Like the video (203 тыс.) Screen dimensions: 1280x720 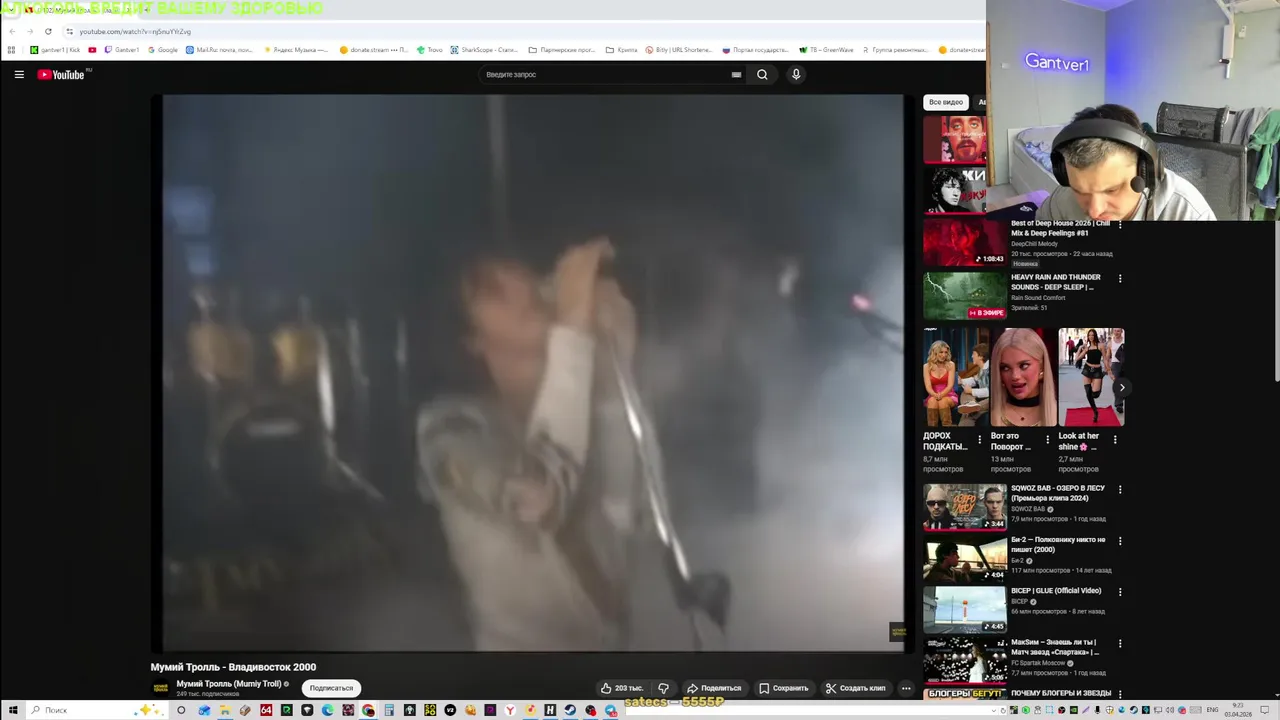point(621,688)
